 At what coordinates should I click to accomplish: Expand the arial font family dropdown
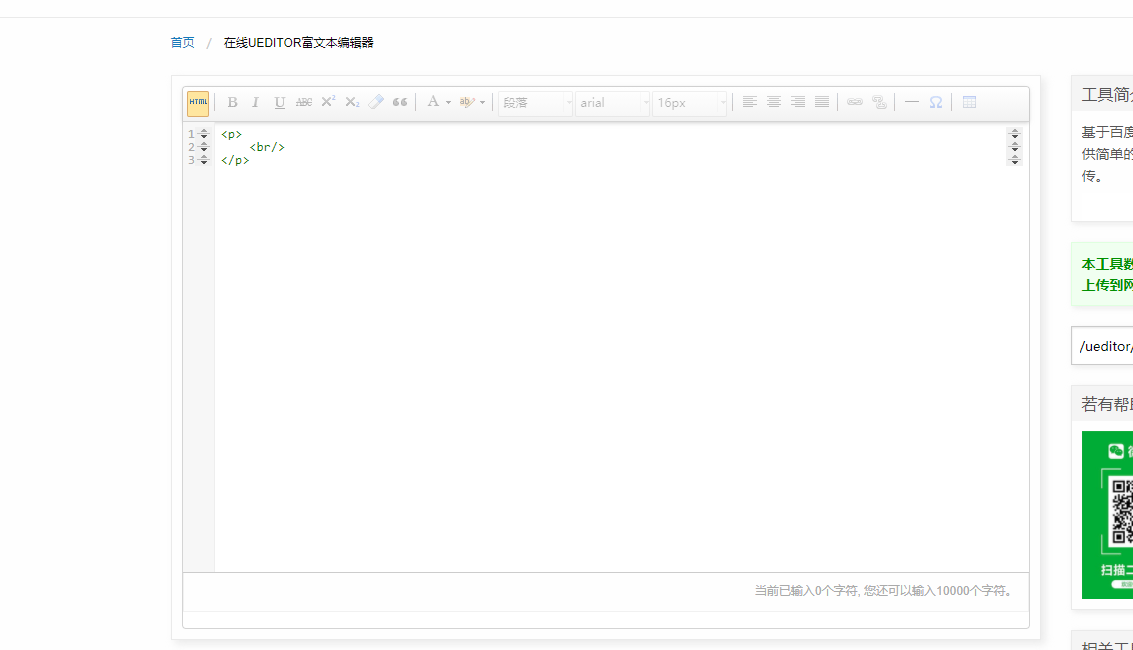(x=612, y=103)
